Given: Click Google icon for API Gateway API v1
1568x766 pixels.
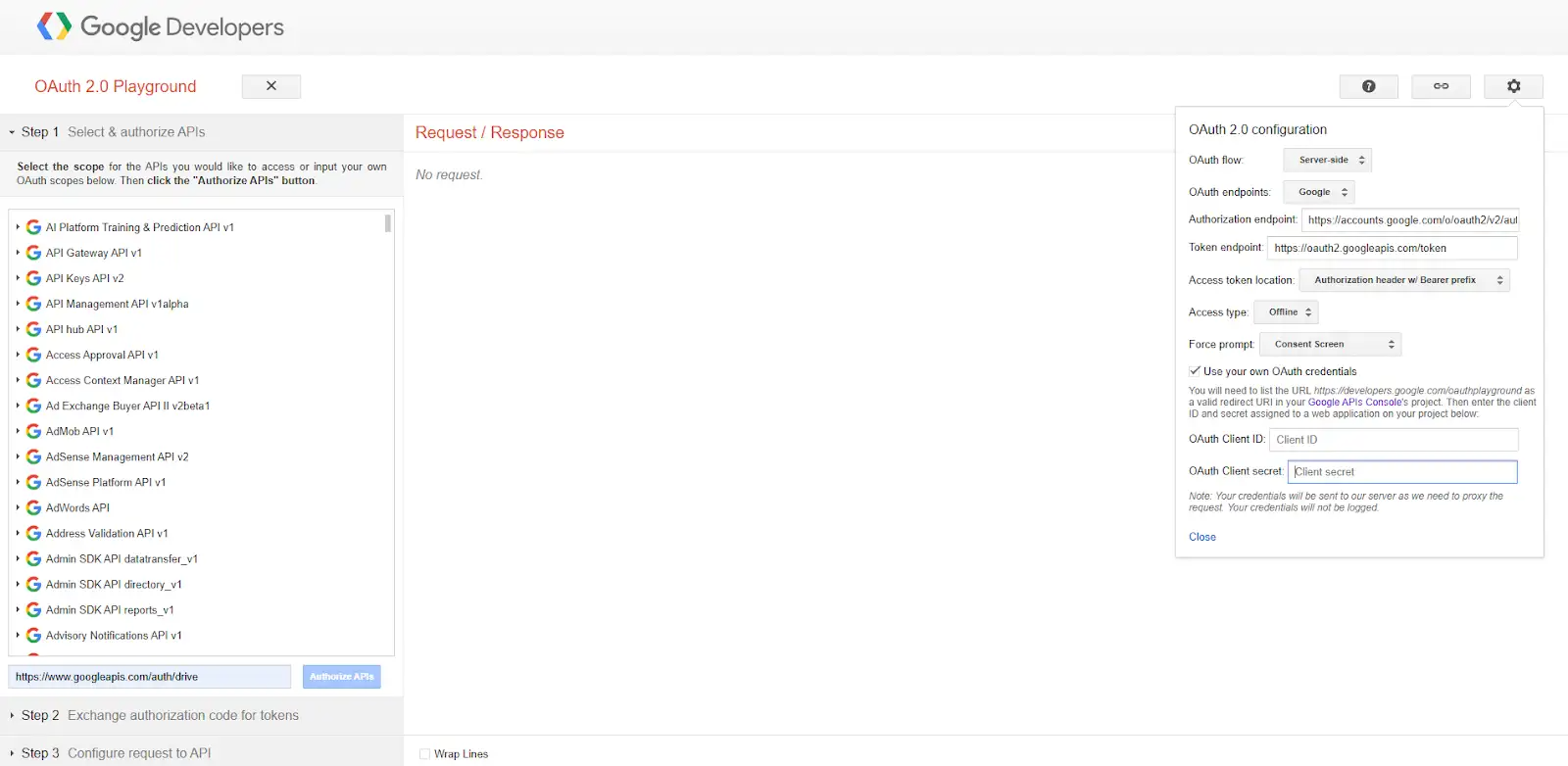Looking at the screenshot, I should [x=33, y=253].
